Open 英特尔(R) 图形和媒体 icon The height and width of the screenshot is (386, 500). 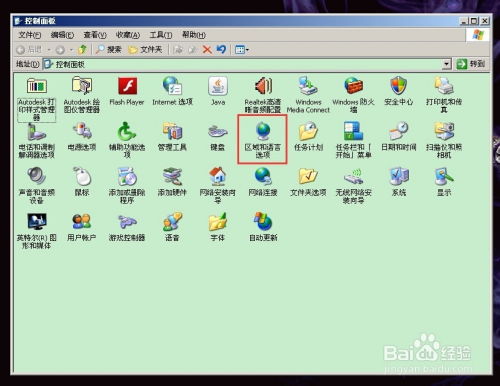(x=37, y=222)
